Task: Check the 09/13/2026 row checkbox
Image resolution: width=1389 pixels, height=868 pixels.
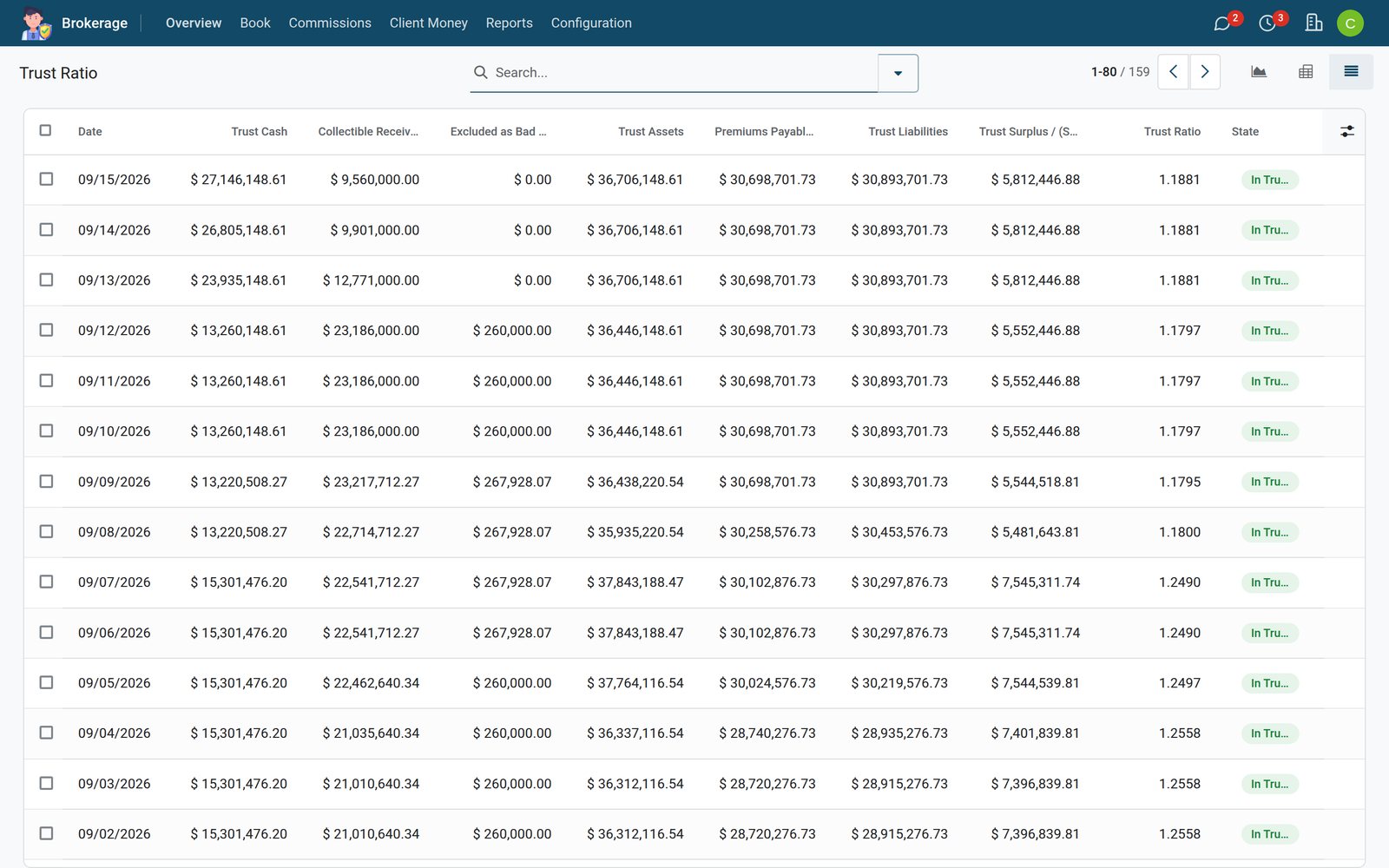Action: pyautogui.click(x=46, y=279)
